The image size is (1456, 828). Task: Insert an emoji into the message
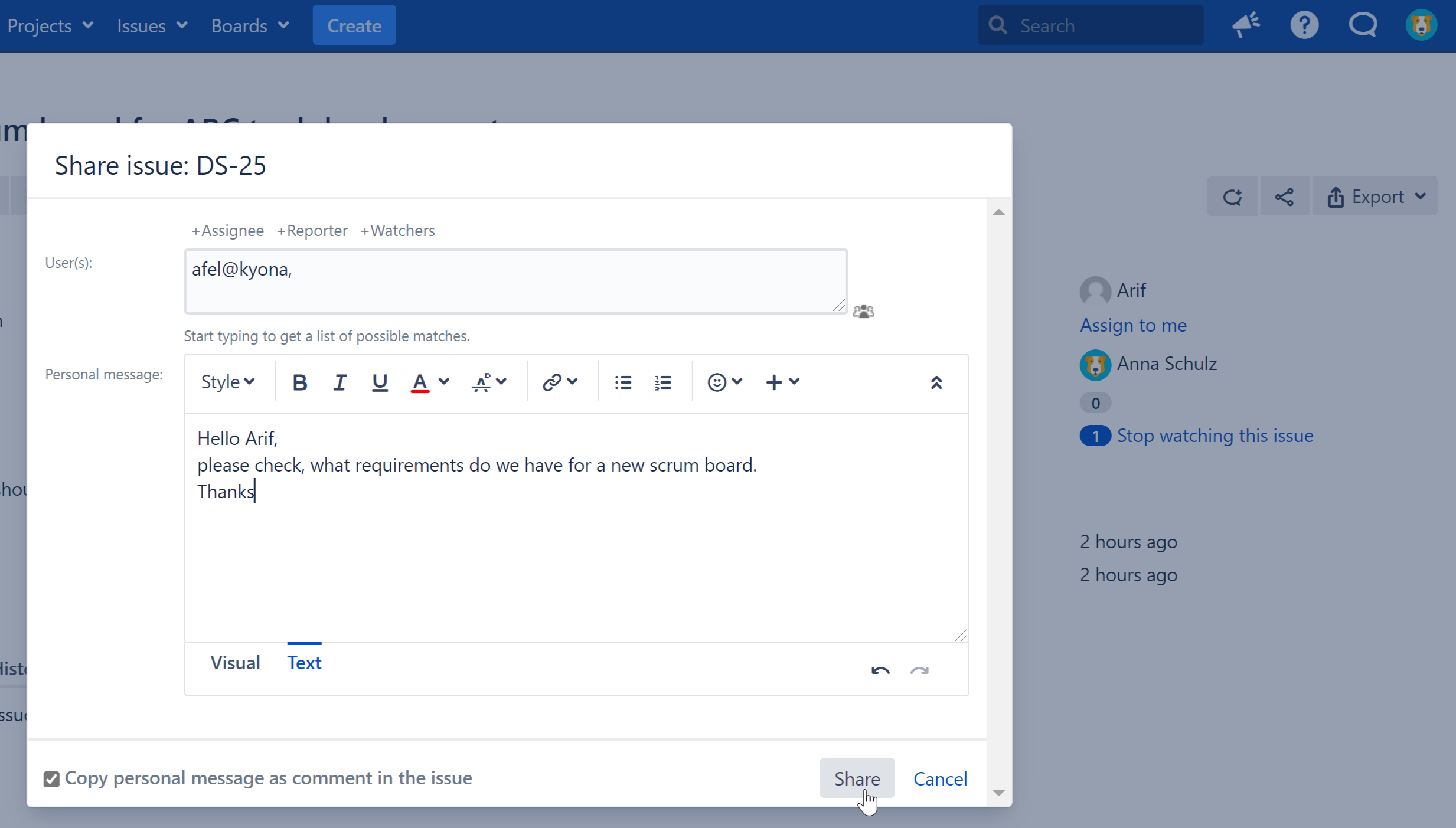(718, 382)
